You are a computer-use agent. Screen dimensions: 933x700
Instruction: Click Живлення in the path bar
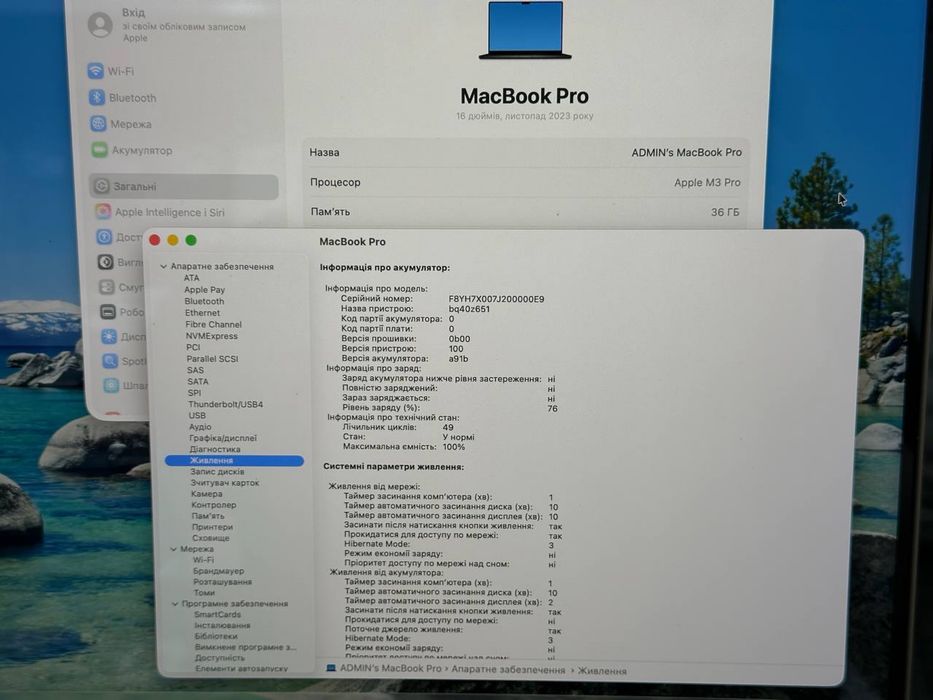pyautogui.click(x=602, y=671)
